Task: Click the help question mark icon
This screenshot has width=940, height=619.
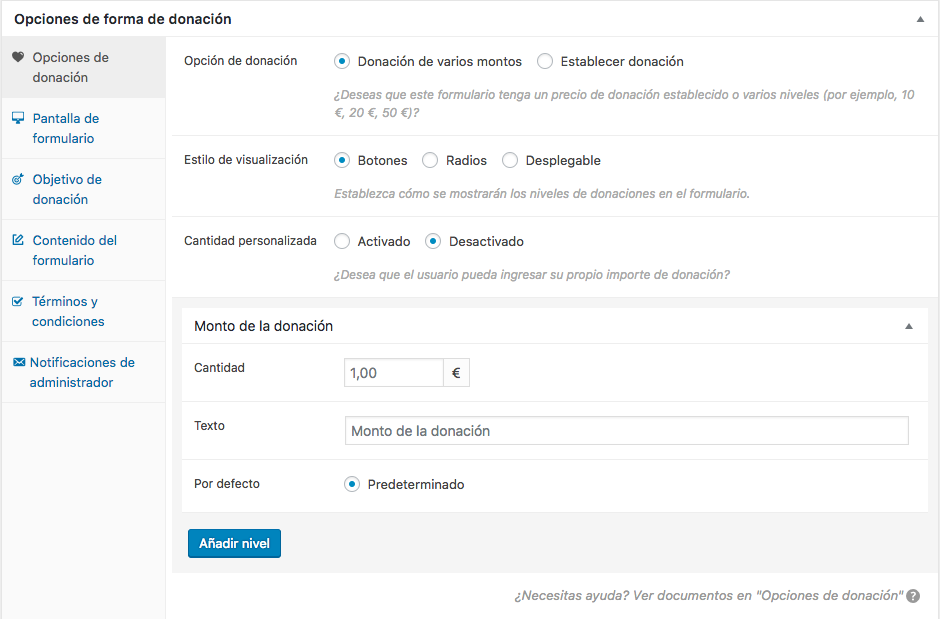Action: (913, 596)
